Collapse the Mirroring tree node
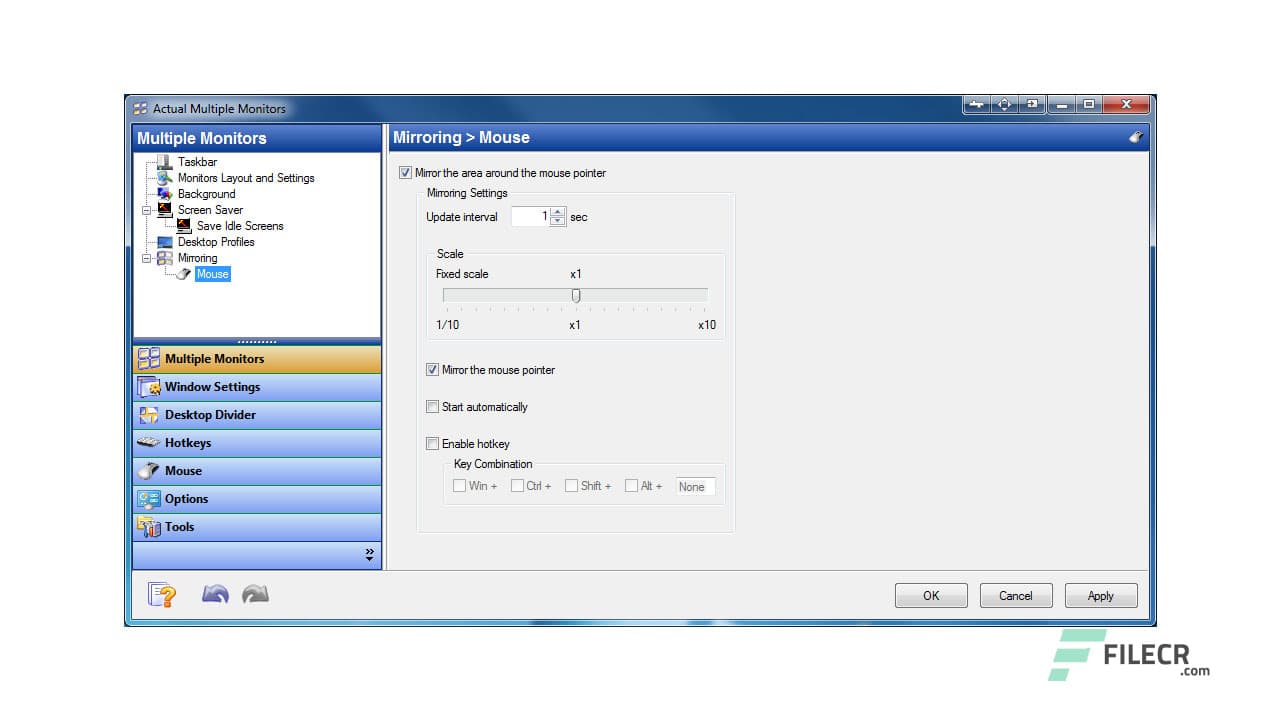The width and height of the screenshot is (1280, 720). [x=147, y=258]
